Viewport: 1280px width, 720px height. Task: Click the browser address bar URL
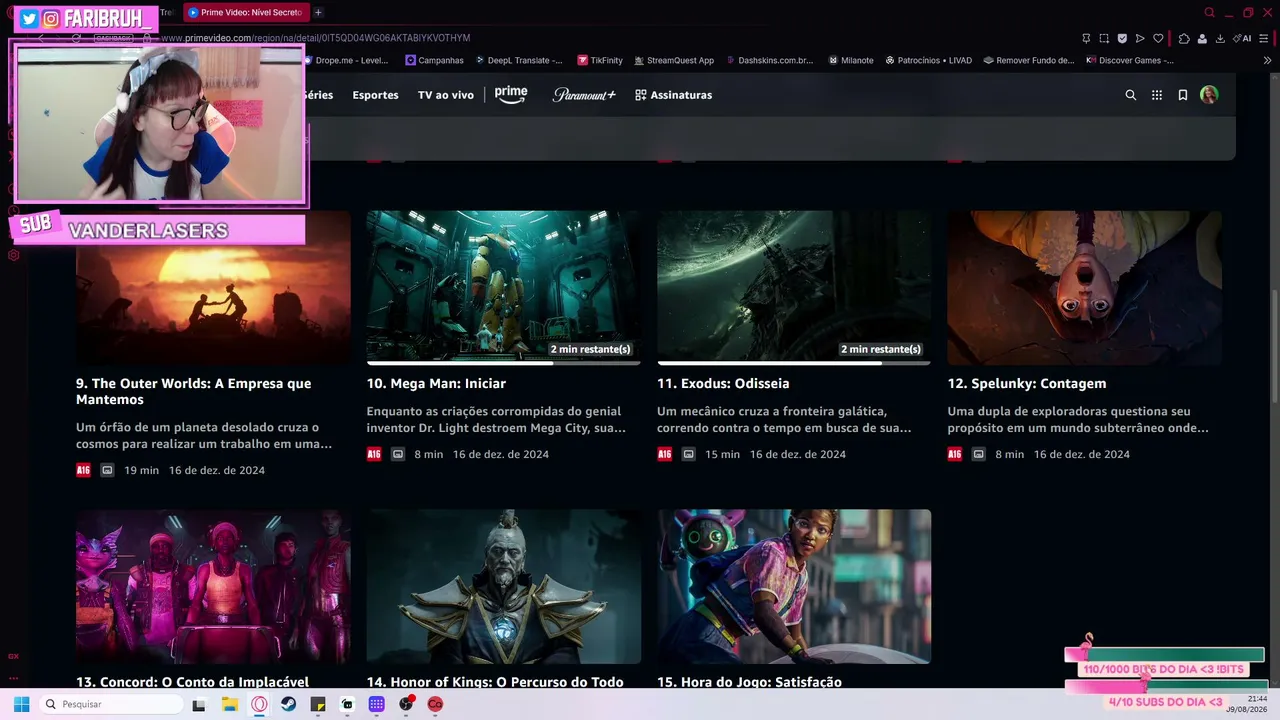[x=316, y=38]
